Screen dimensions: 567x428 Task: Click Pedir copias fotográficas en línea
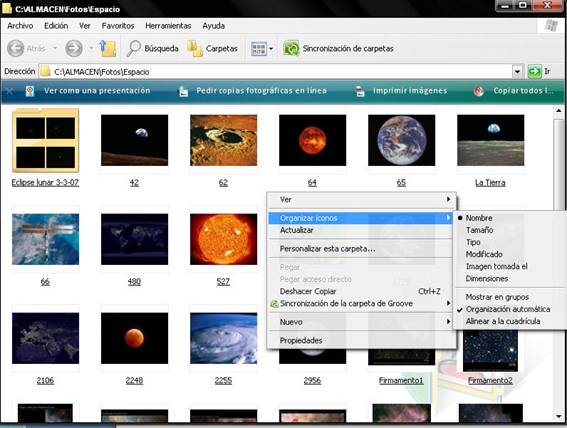261,91
